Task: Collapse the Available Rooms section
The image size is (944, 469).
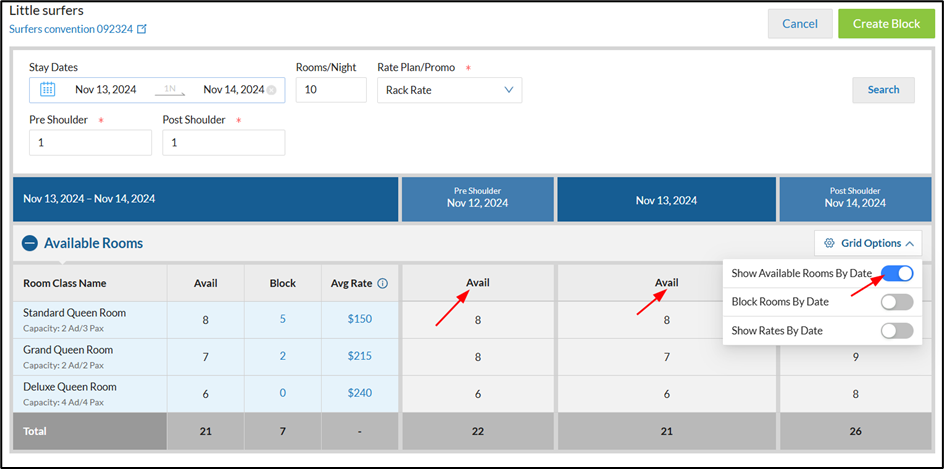Action: [x=30, y=243]
